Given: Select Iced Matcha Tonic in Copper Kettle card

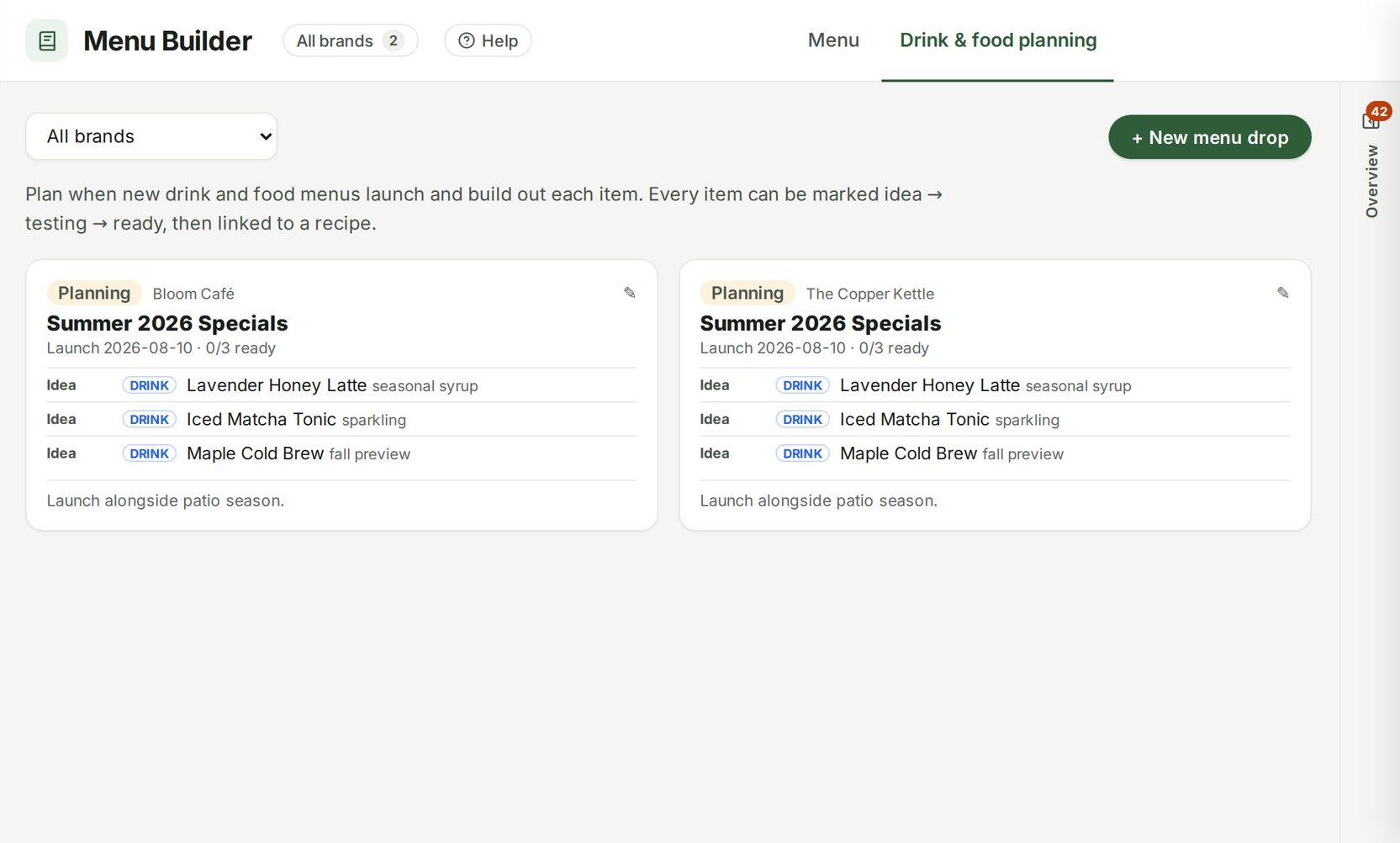Looking at the screenshot, I should 915,419.
